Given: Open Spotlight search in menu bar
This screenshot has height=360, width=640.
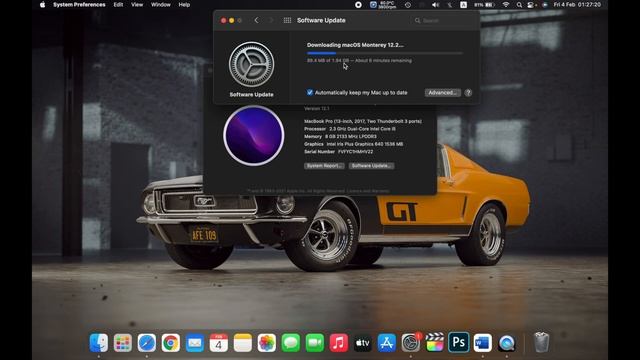Looking at the screenshot, I should click(x=519, y=4).
